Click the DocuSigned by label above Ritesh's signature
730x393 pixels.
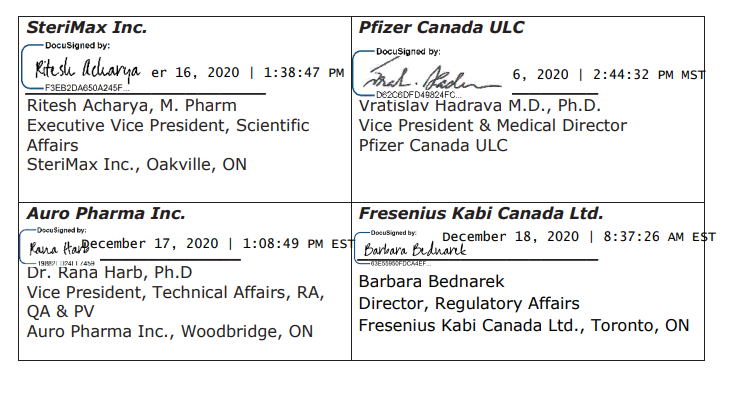point(77,46)
